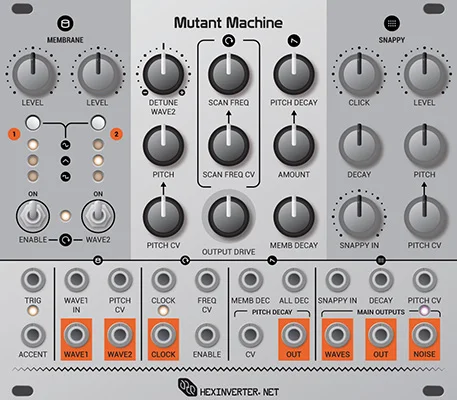Click the NOISE output jack
The image size is (457, 400).
pos(424,335)
